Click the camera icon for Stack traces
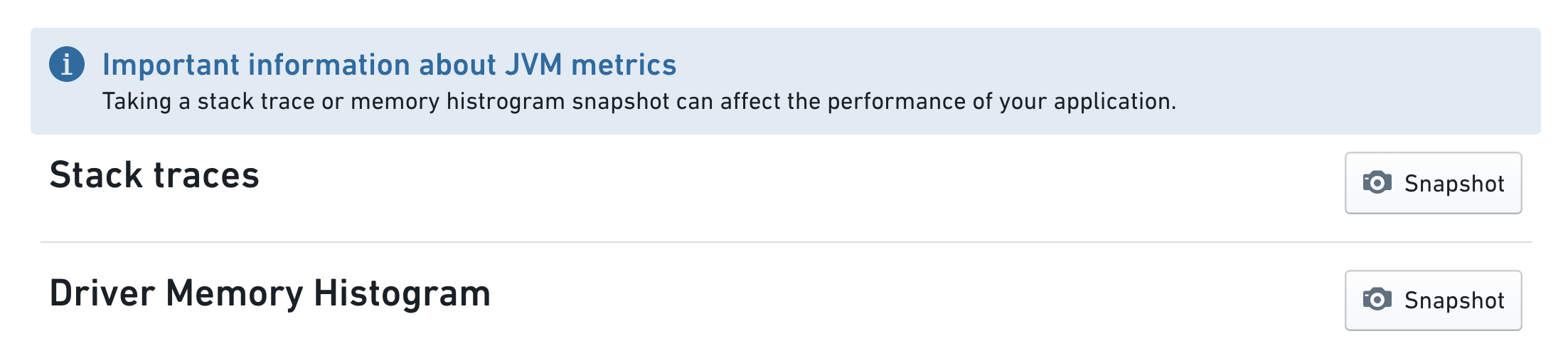 [x=1377, y=183]
